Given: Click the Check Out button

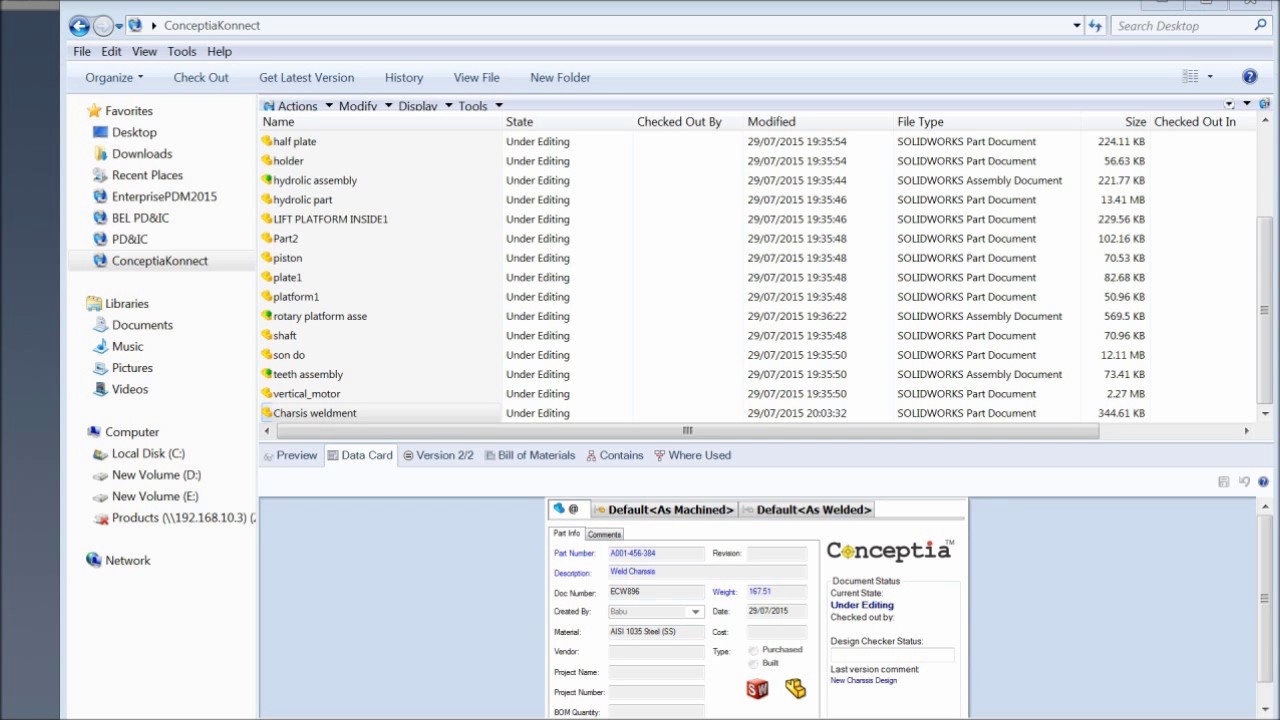Looking at the screenshot, I should (x=201, y=77).
